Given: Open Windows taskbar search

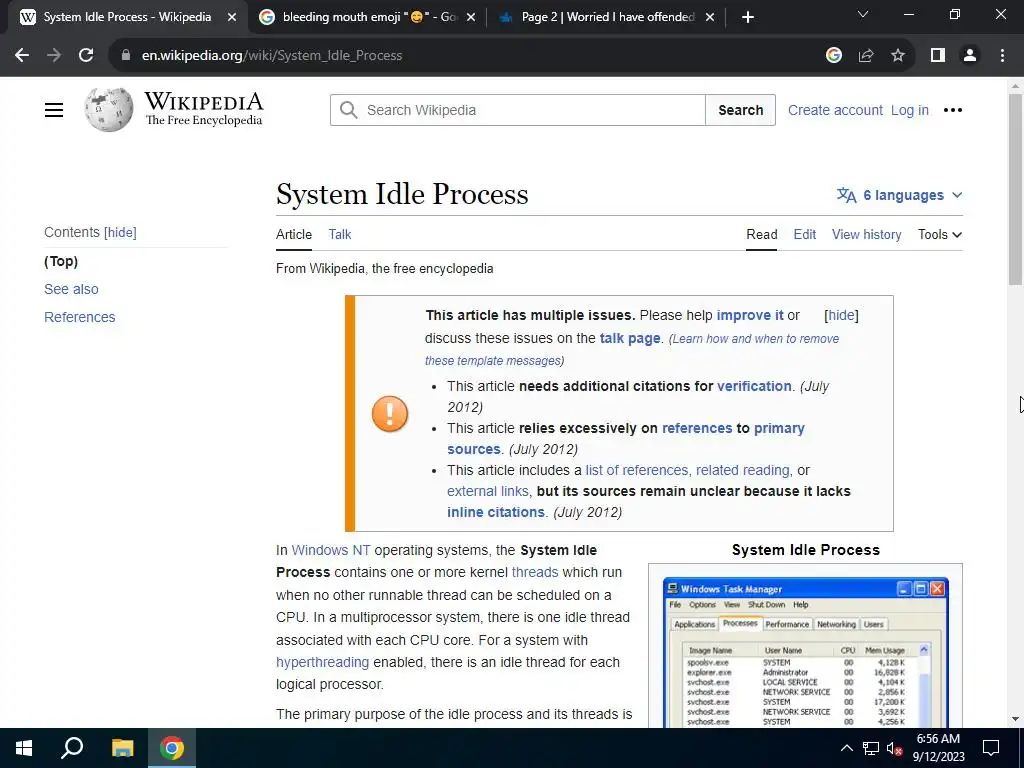Looking at the screenshot, I should (72, 748).
